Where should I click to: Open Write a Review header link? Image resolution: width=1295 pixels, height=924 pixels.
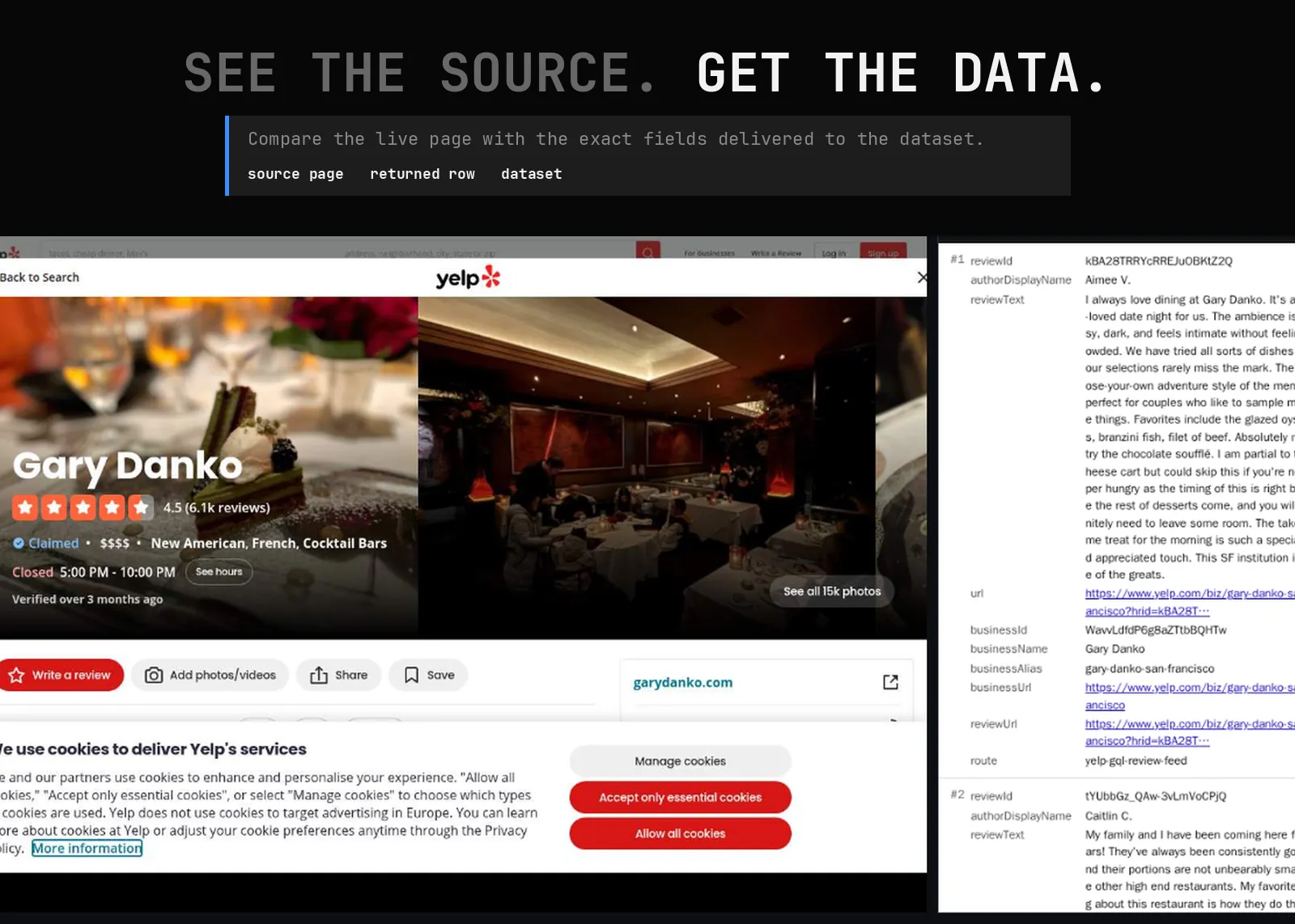[x=776, y=253]
